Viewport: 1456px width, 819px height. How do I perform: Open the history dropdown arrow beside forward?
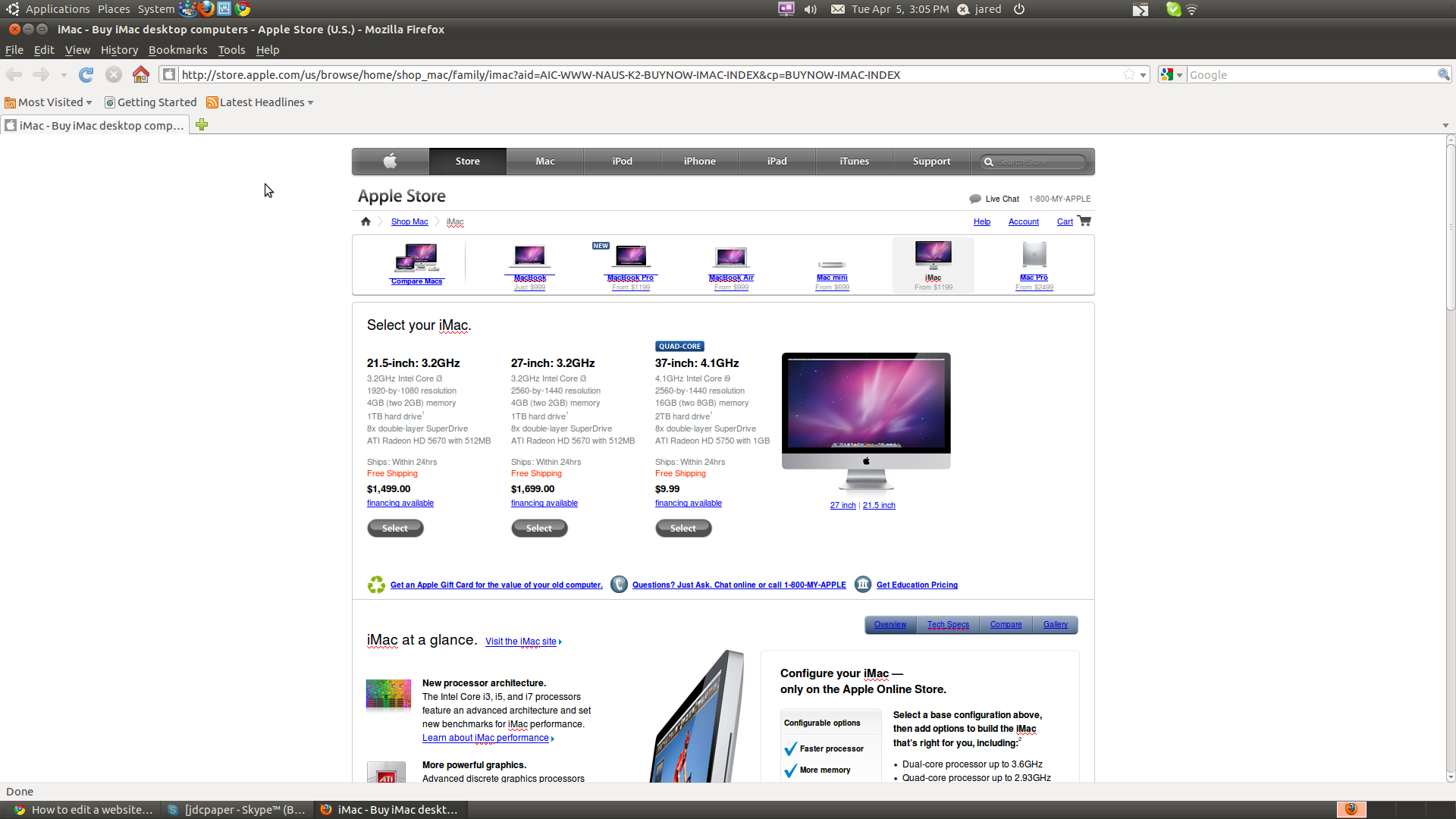pos(64,75)
